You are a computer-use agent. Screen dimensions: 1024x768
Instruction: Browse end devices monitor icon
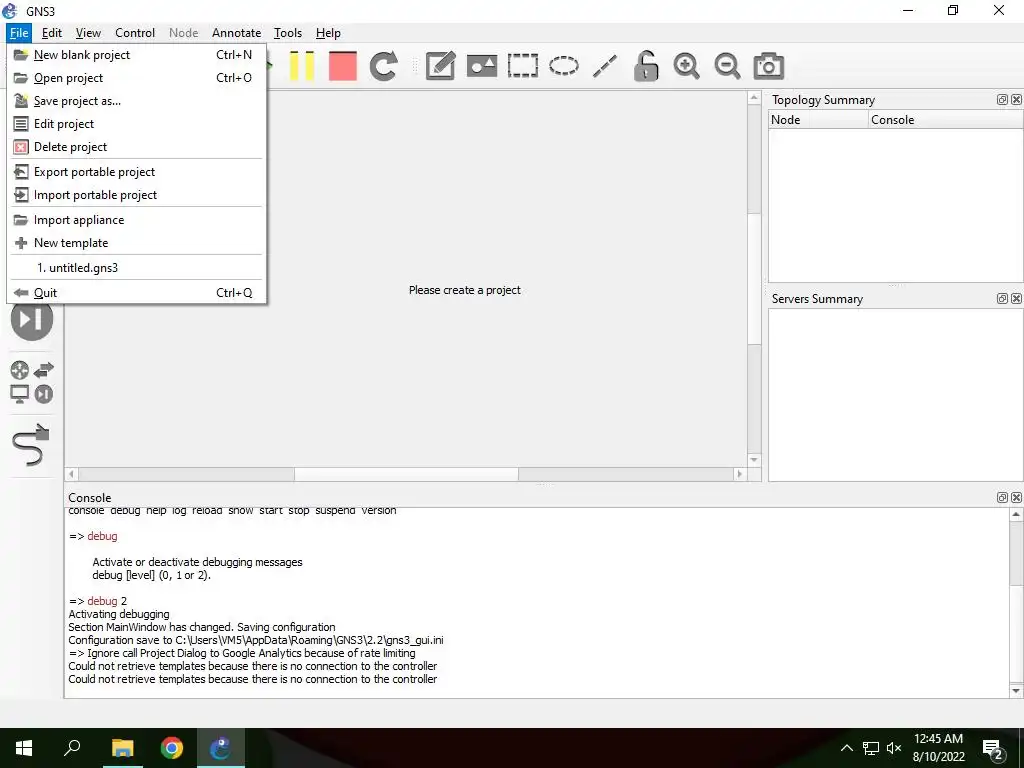click(20, 394)
